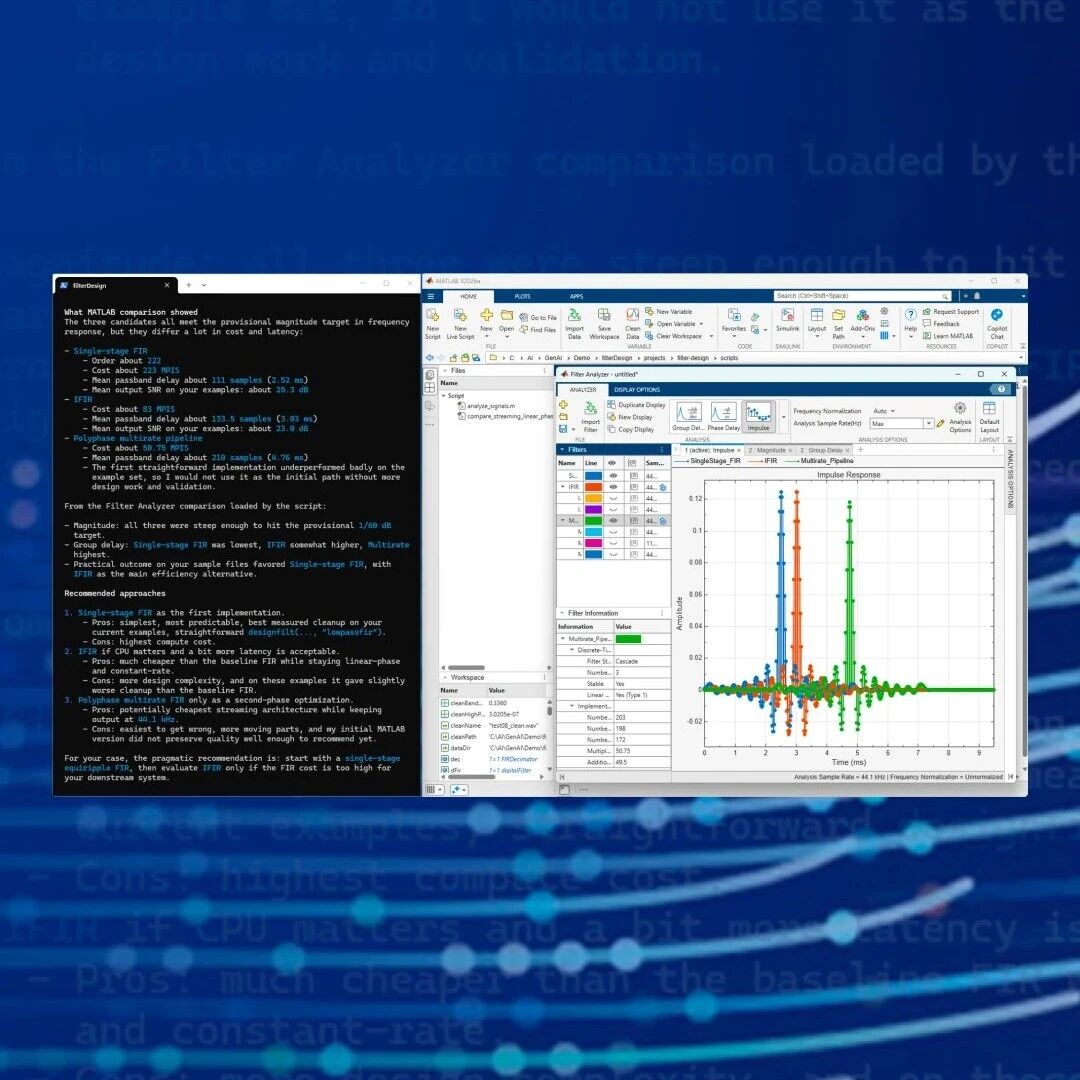Click Duplicate Display in Filter Analyzer

[636, 405]
